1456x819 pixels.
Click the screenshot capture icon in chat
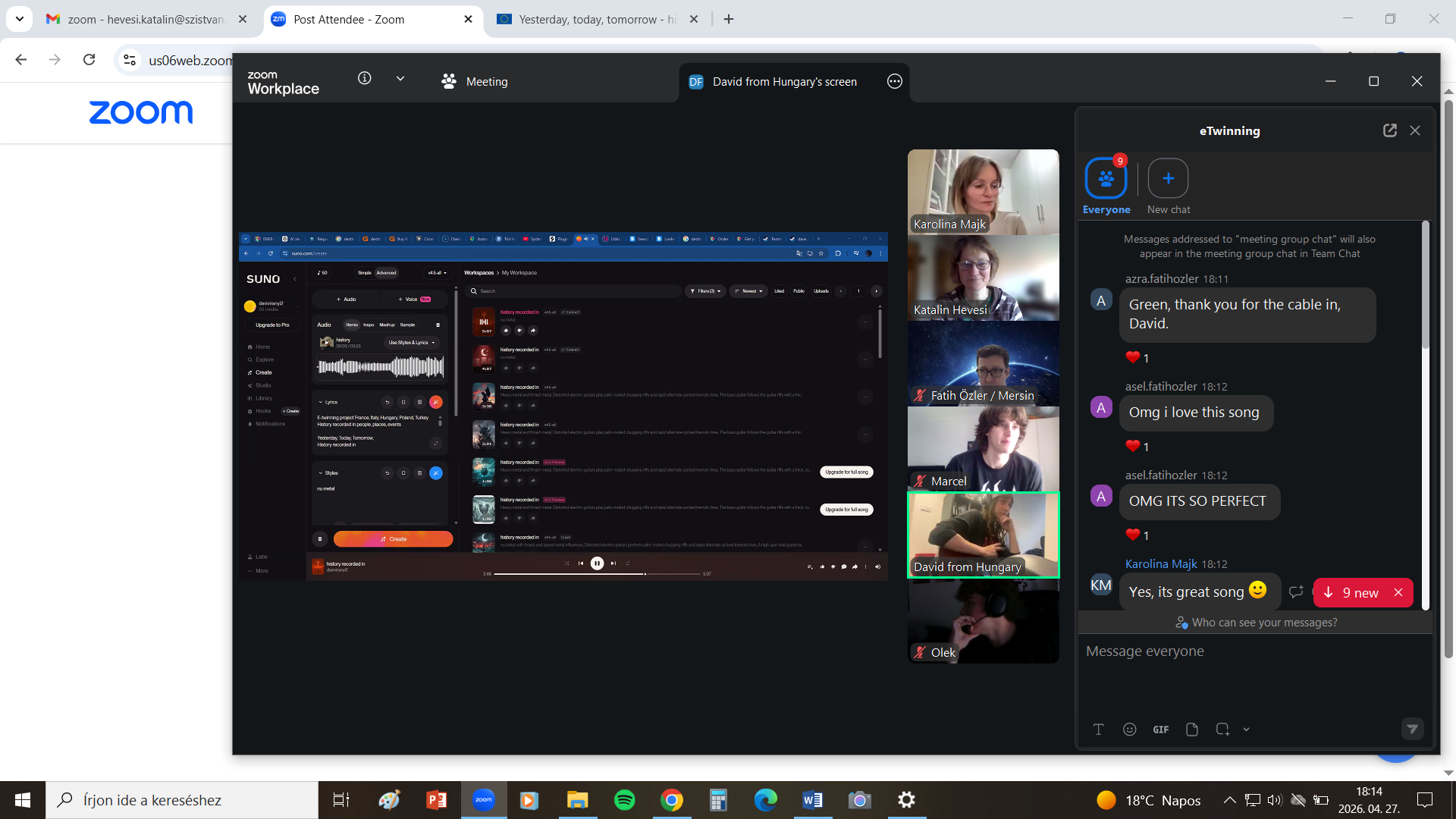[1222, 730]
